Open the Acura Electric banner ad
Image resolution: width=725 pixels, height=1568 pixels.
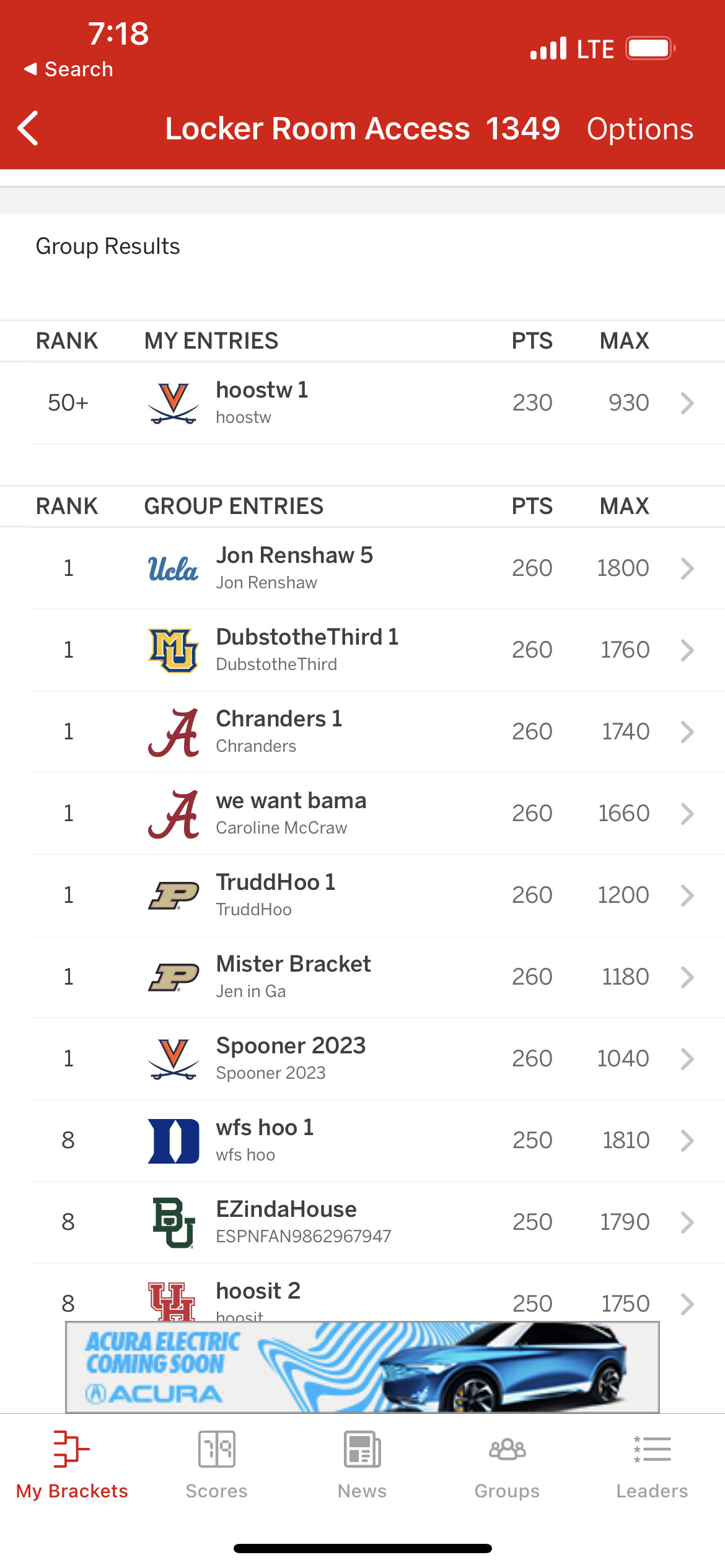362,1367
